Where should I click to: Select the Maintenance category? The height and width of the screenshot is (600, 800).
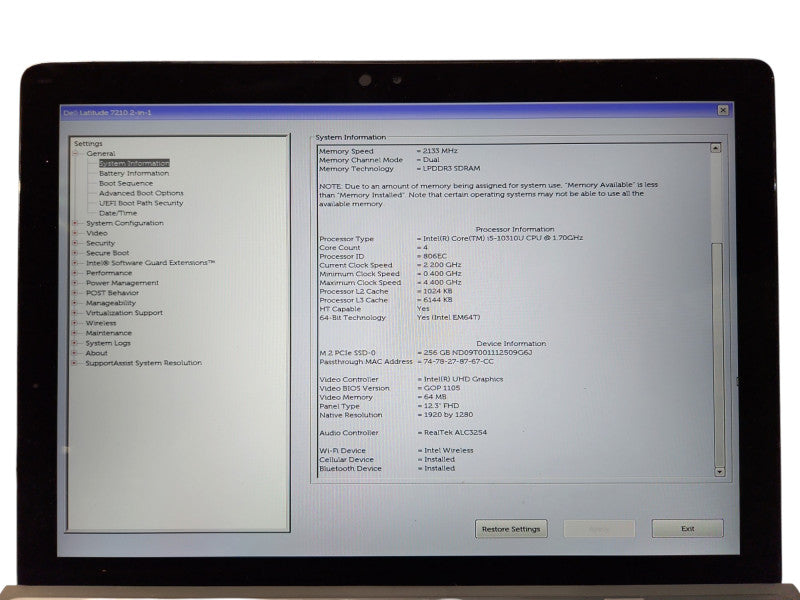109,333
